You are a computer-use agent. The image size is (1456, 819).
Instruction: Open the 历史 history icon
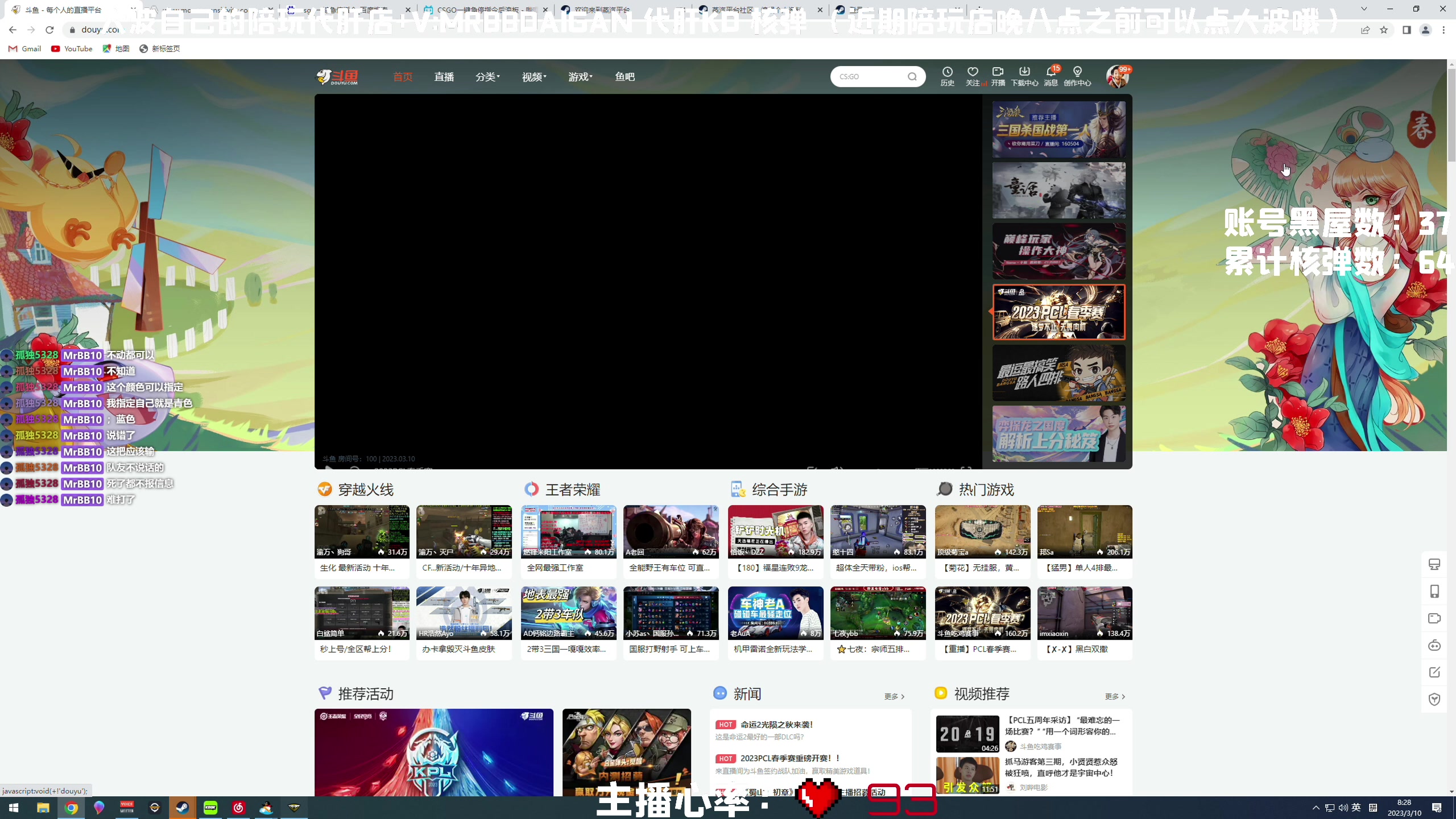(947, 76)
